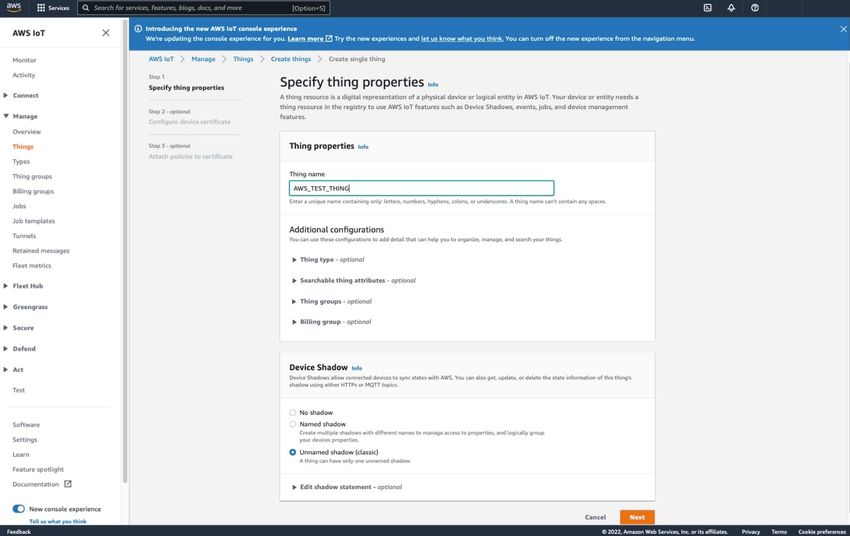Image resolution: width=850 pixels, height=536 pixels.
Task: Open Info link beside Device Shadow
Action: tap(357, 369)
